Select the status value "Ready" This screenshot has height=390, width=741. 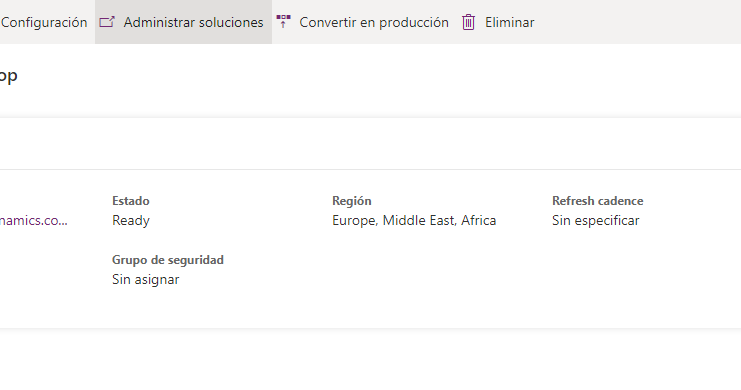[131, 221]
